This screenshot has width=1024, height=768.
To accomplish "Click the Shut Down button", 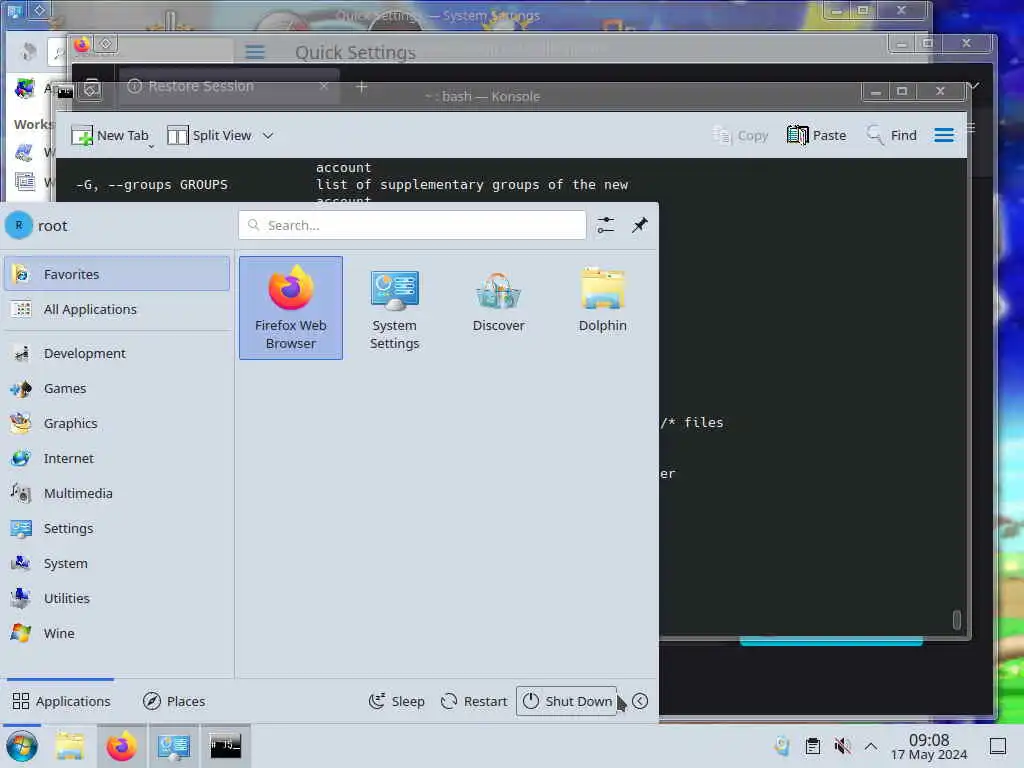I will pyautogui.click(x=566, y=701).
